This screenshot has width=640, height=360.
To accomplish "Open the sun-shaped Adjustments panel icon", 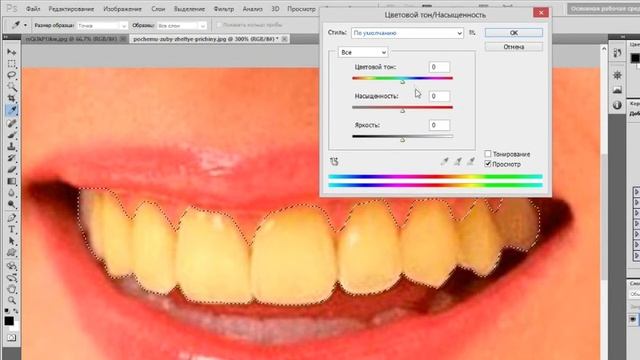I will tap(617, 75).
